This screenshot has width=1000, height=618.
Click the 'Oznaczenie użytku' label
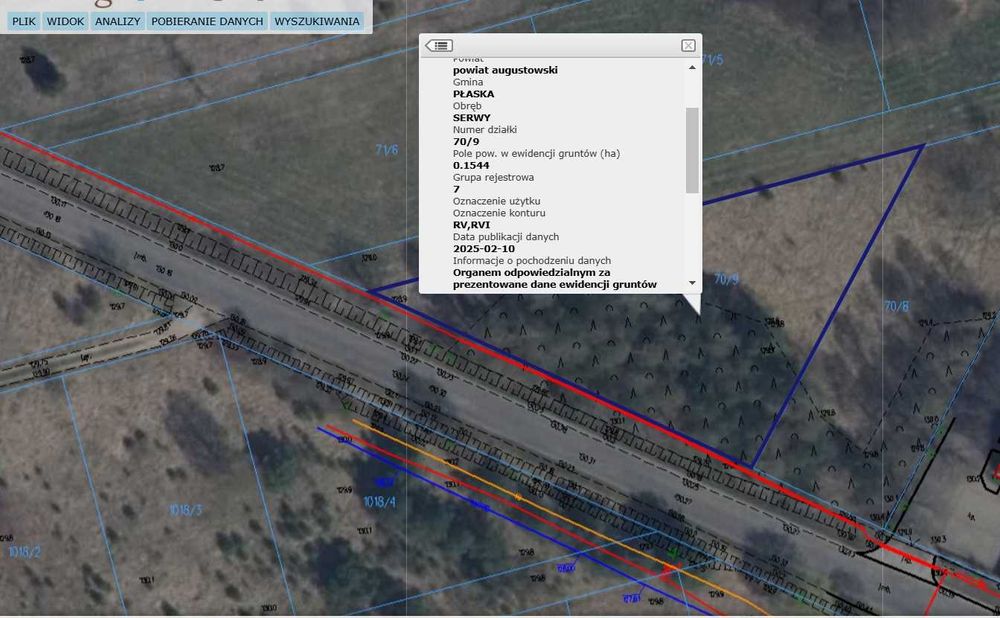click(497, 201)
